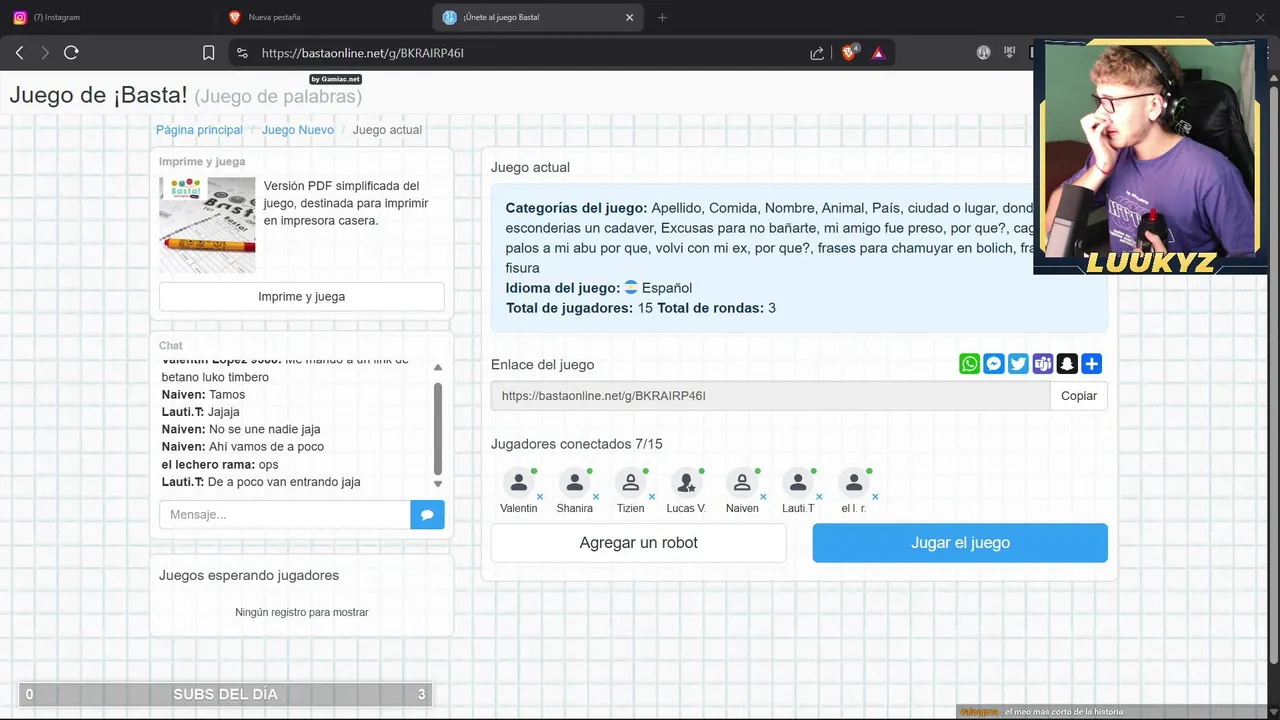
Task: Open more share options plus icon
Action: click(x=1092, y=364)
